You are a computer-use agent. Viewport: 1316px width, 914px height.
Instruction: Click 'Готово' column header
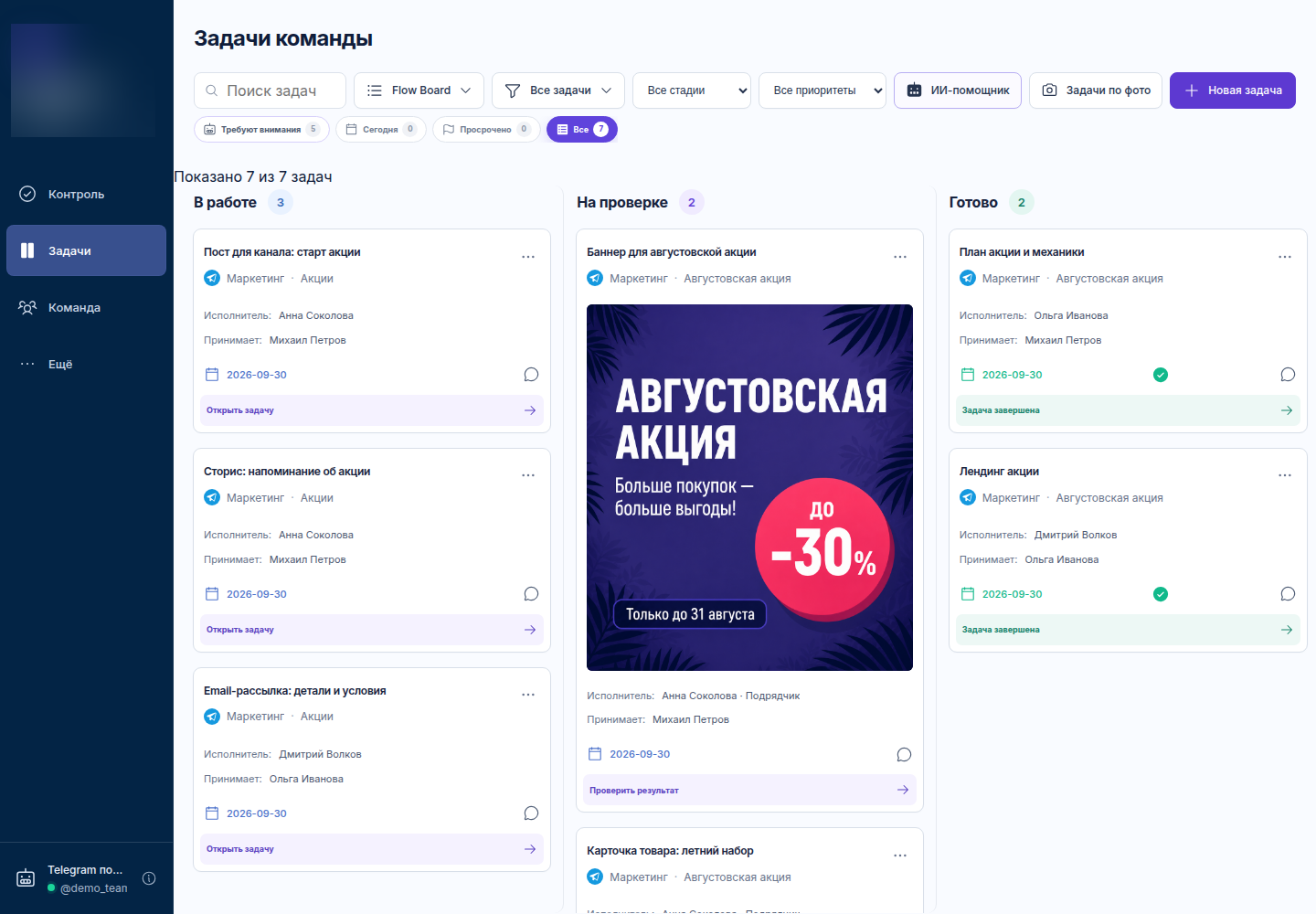[973, 202]
